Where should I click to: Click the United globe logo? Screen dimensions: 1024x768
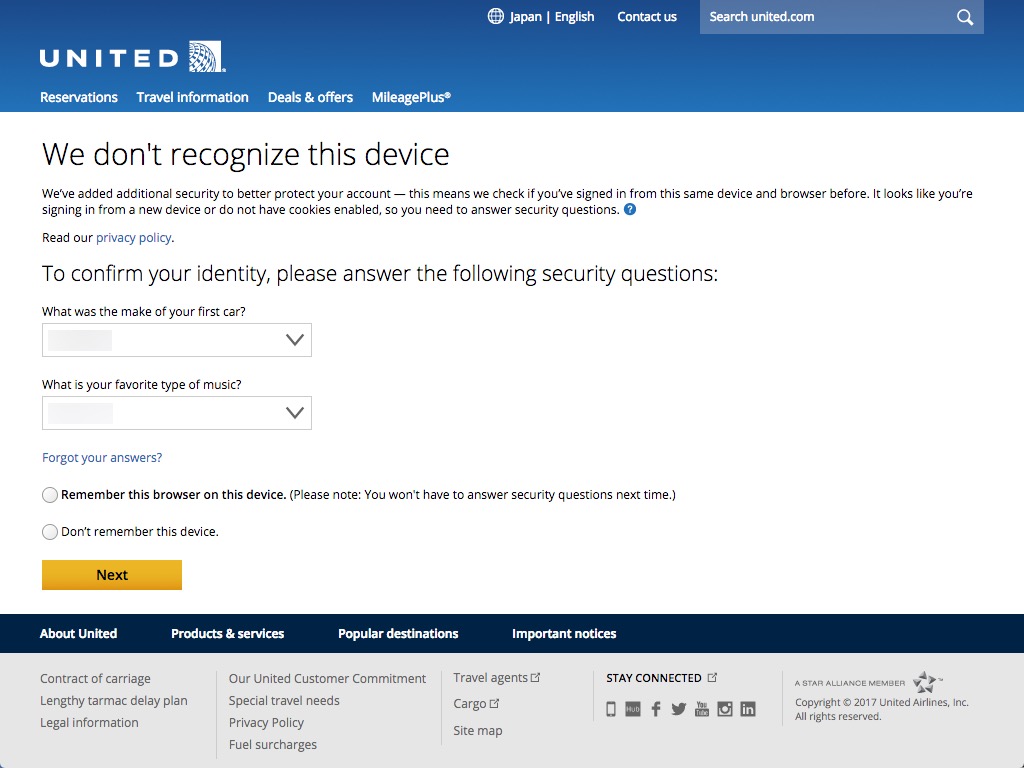click(203, 57)
